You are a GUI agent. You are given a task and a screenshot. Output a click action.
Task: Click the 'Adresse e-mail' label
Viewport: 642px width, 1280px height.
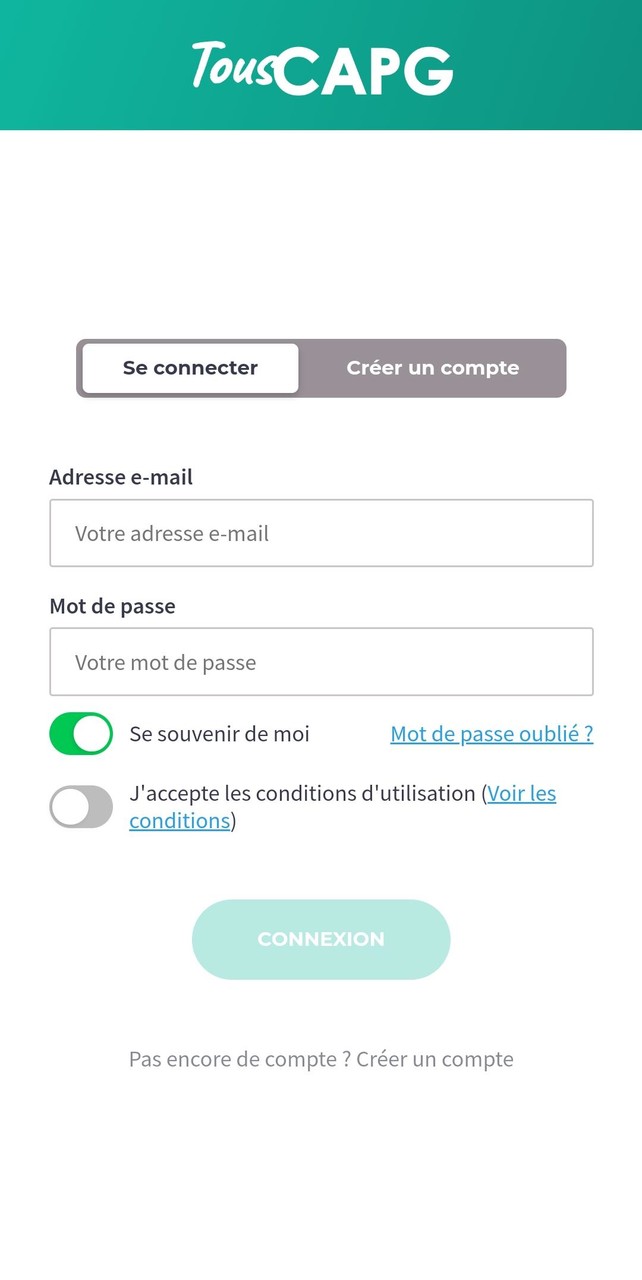121,477
